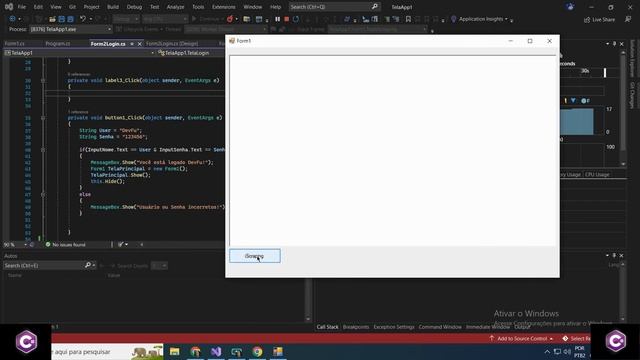Click the Live Share button
The width and height of the screenshot is (640, 360).
(599, 19)
